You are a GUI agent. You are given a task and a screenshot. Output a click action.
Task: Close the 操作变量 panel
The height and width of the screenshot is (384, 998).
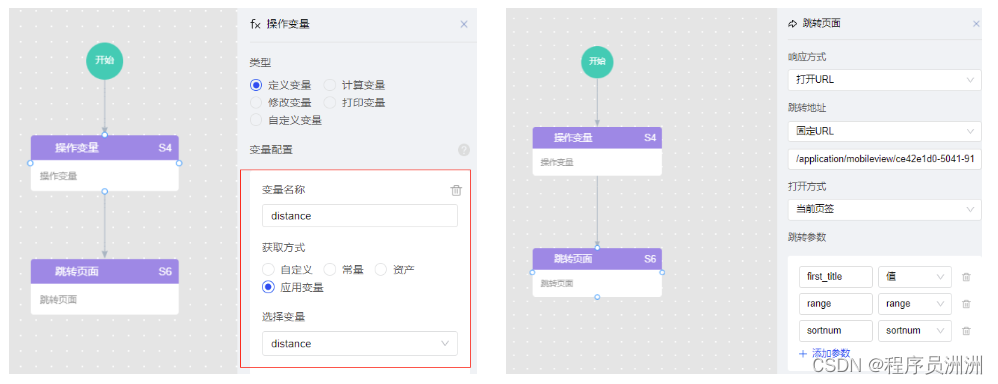464,24
